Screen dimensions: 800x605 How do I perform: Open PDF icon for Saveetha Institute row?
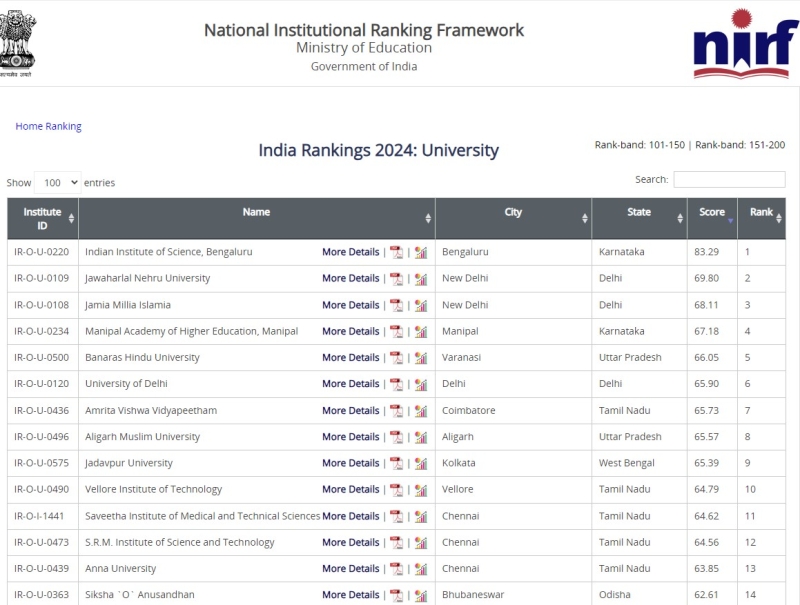coord(396,516)
